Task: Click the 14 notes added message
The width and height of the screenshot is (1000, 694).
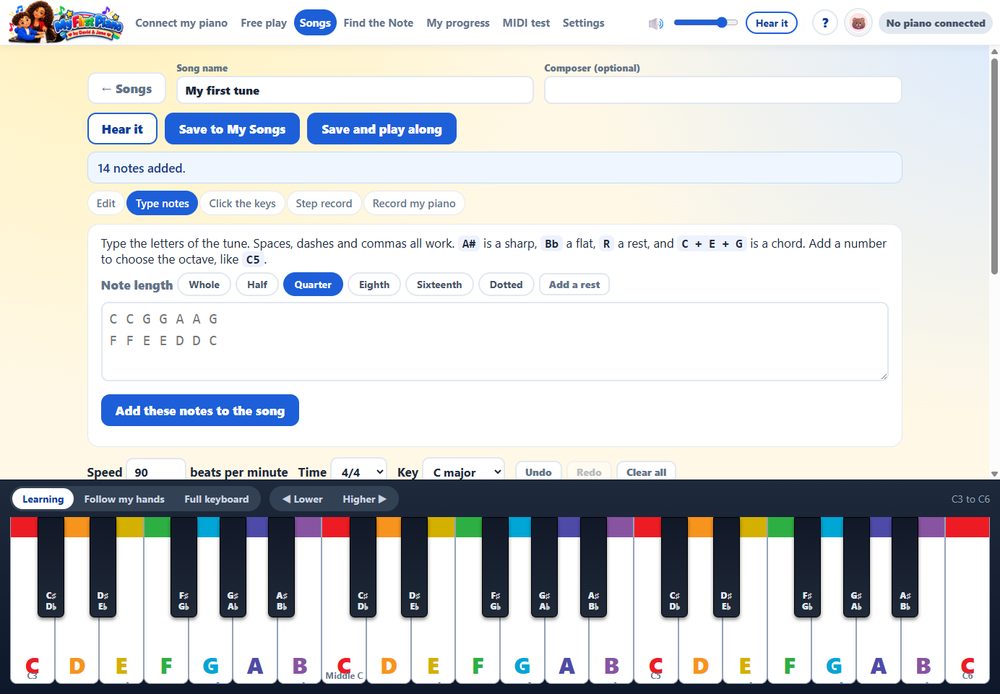Action: pyautogui.click(x=494, y=168)
